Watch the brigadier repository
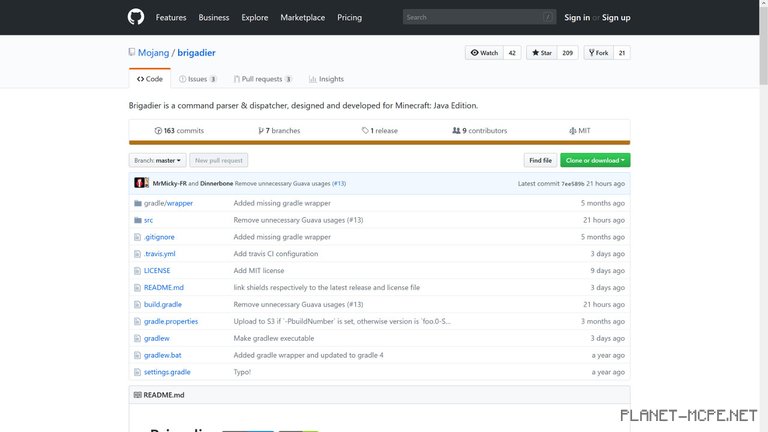Image resolution: width=768 pixels, height=432 pixels. point(484,53)
